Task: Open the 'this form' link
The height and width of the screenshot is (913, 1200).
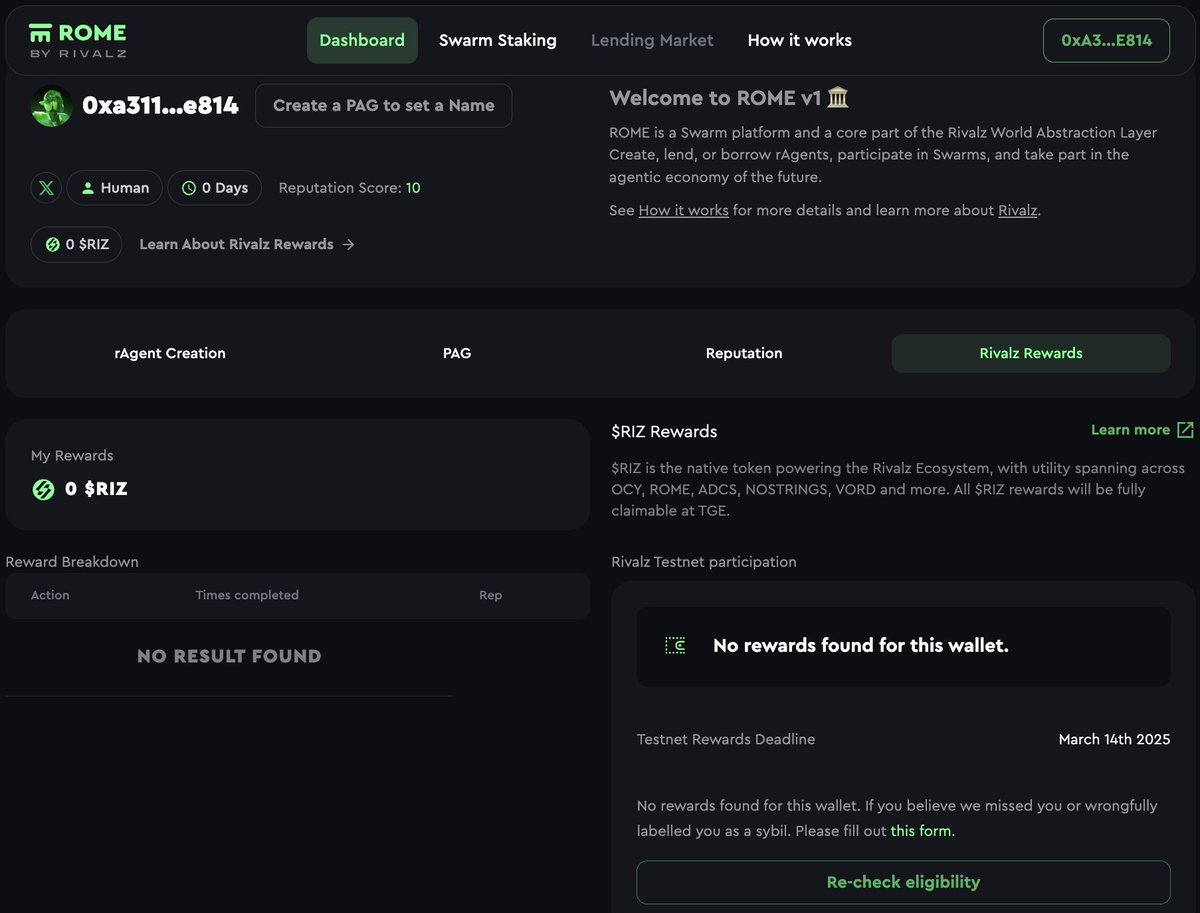Action: [921, 831]
